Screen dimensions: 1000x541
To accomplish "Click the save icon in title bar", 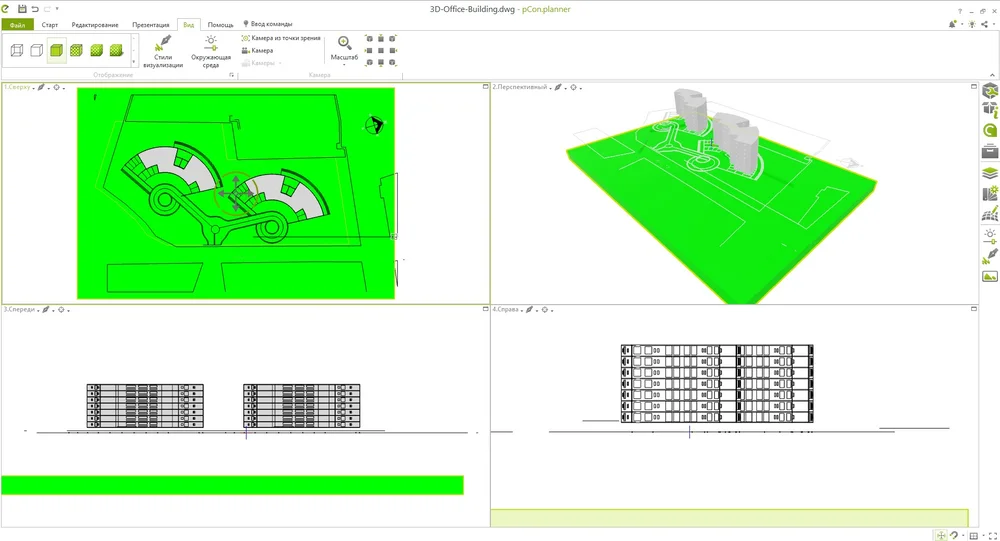I will tap(22, 8).
